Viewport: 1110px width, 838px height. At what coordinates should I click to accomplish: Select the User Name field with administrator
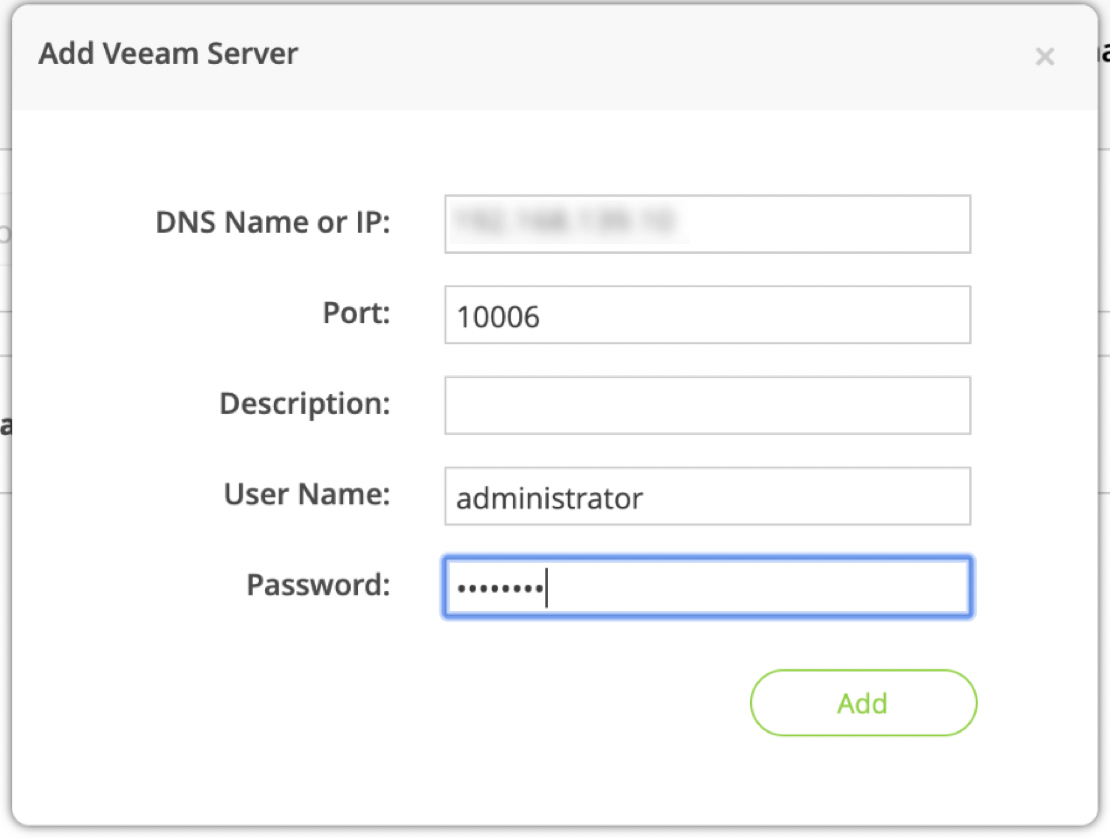click(707, 496)
